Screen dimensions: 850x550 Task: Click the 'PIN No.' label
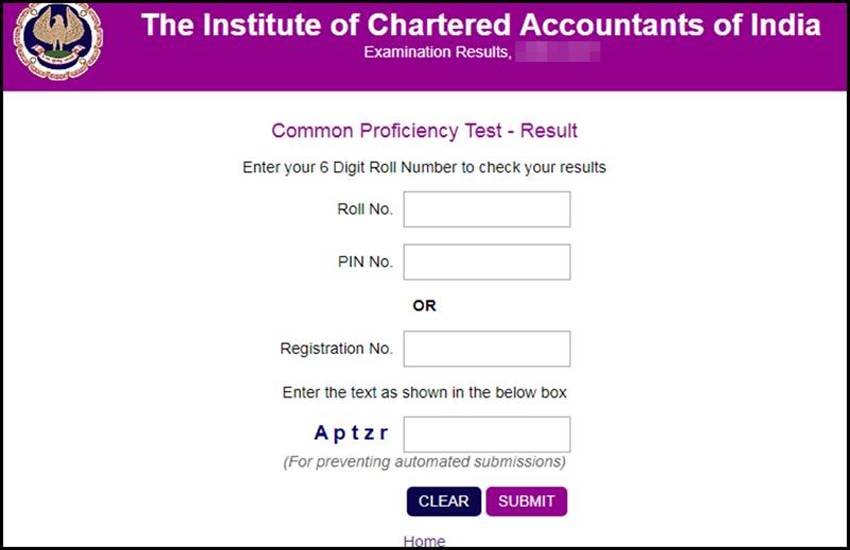(x=365, y=262)
